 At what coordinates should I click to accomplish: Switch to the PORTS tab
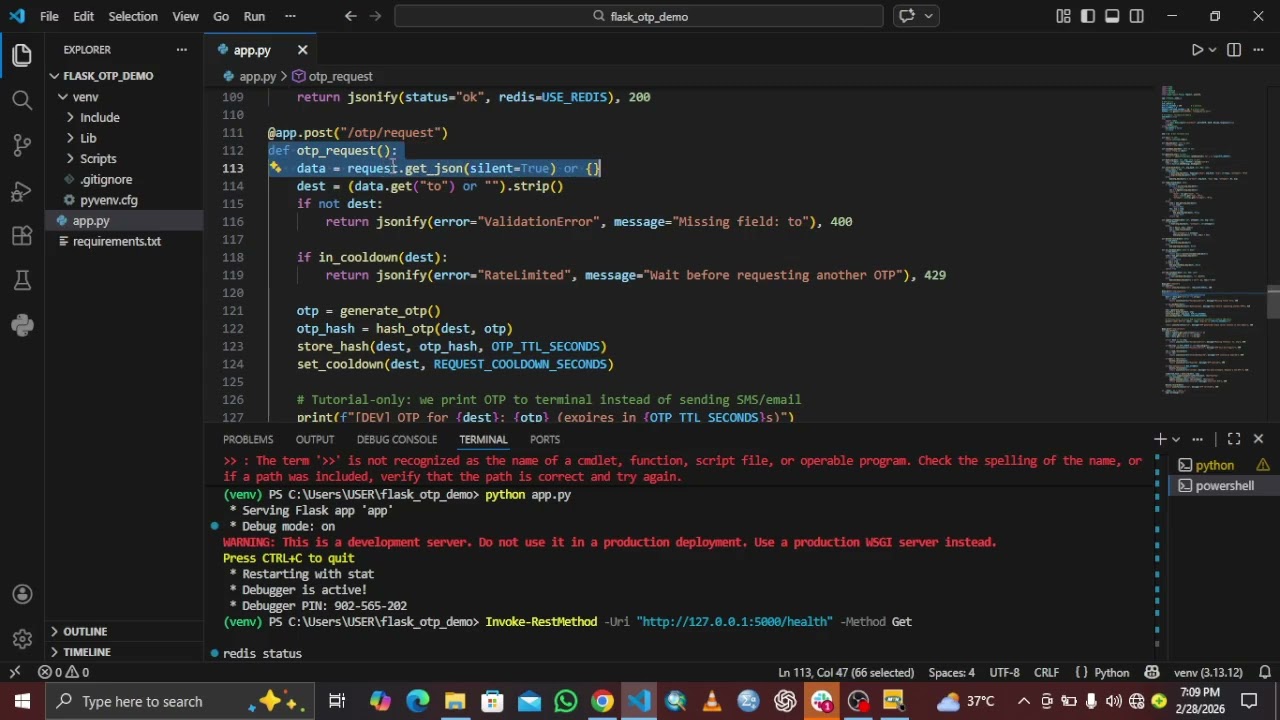coord(545,440)
